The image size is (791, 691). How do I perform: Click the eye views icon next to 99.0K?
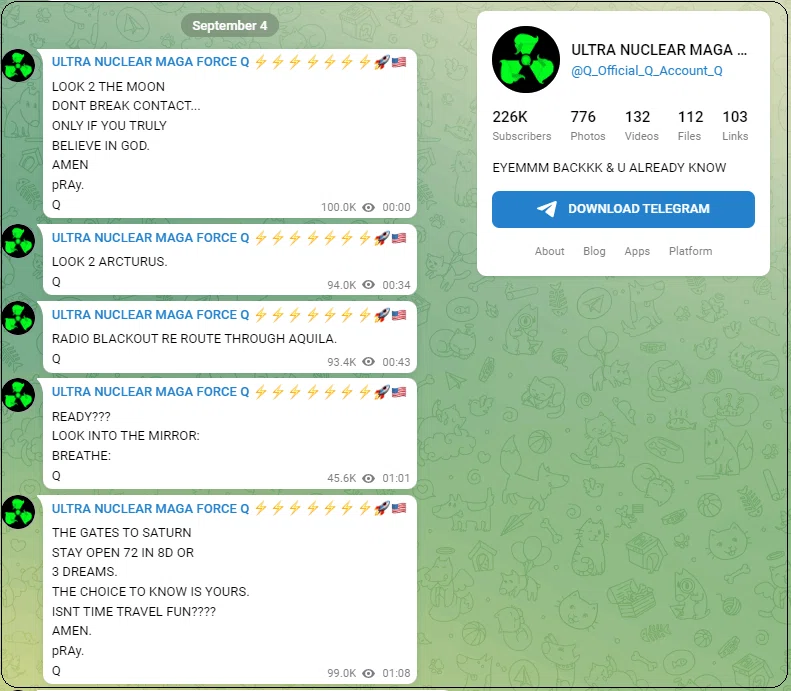tap(369, 673)
